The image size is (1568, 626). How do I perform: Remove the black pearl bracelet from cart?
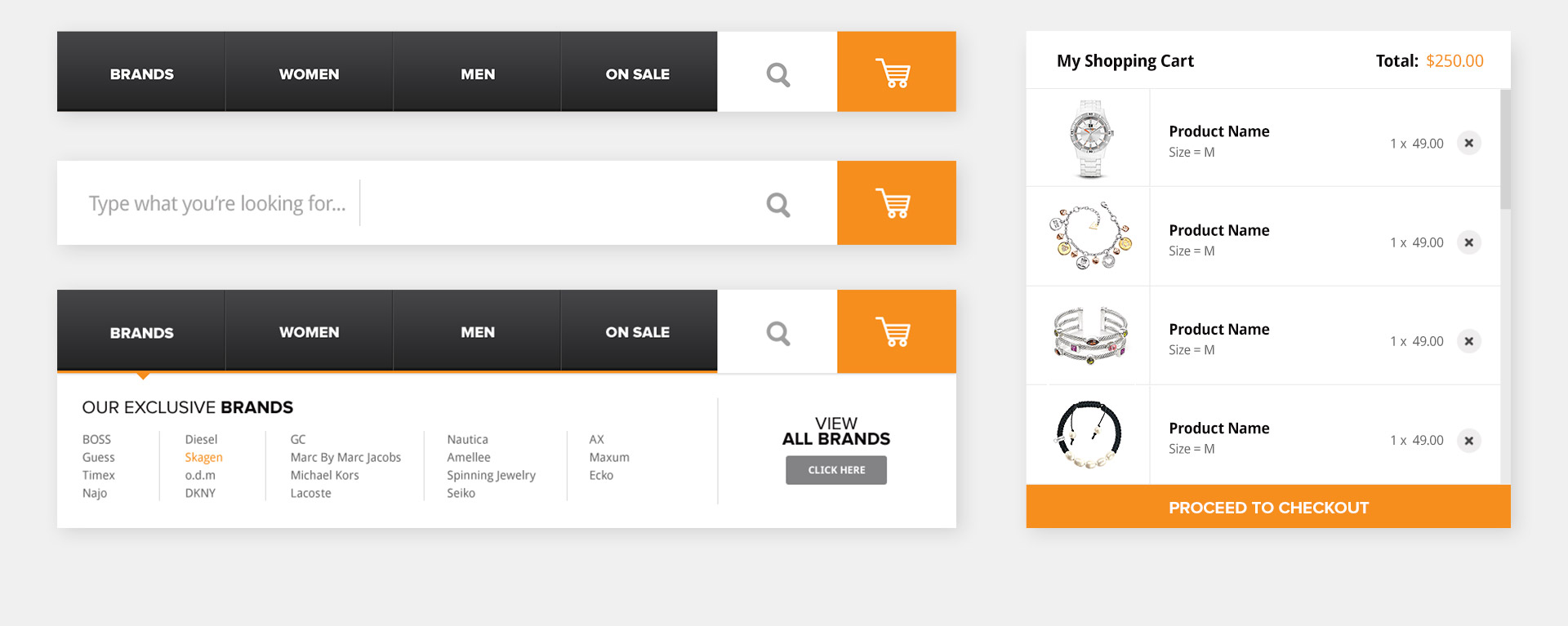click(1468, 441)
